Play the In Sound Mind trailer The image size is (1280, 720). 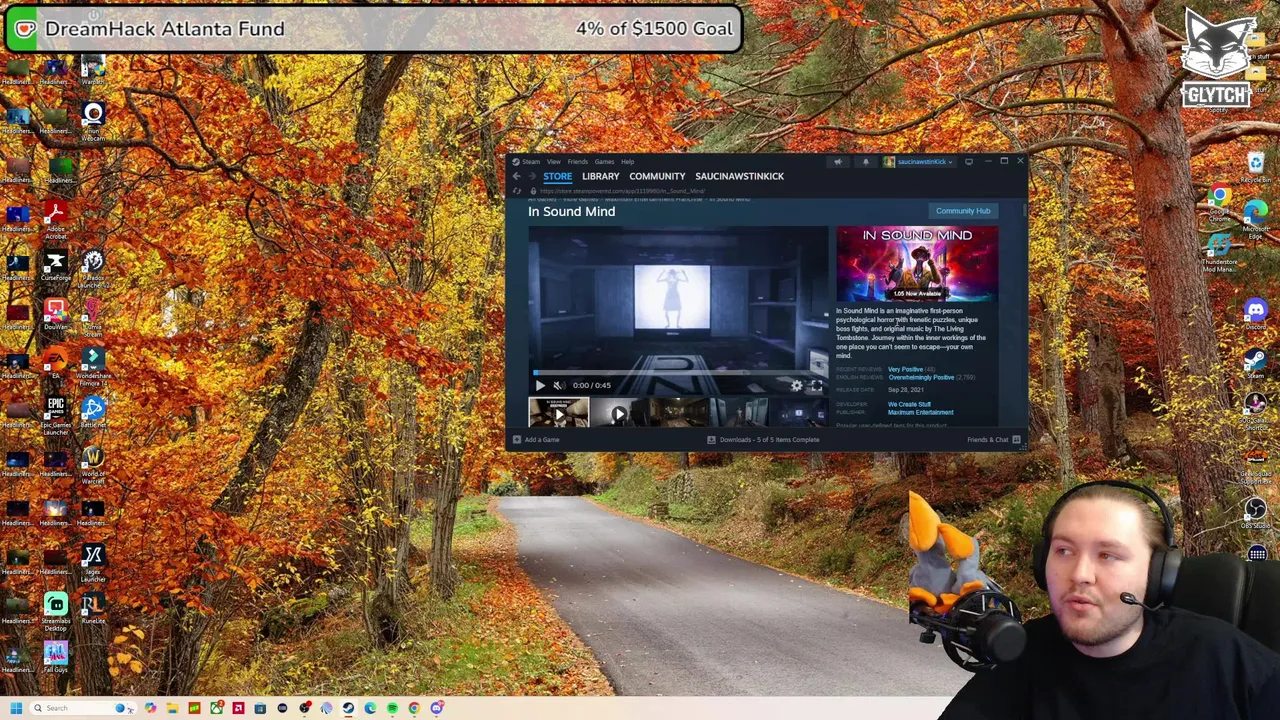[x=540, y=385]
